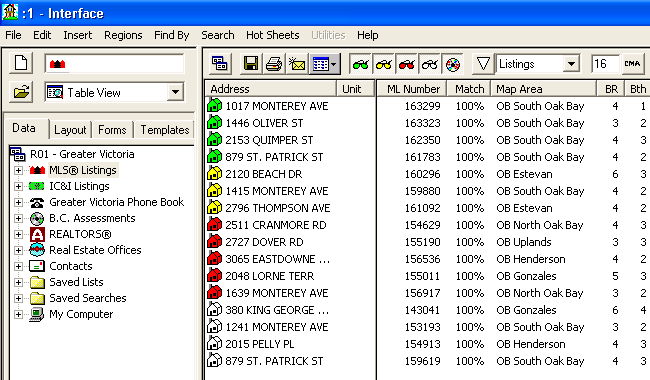Click the Save floppy disk toolbar icon
Viewport: 650px width, 380px height.
251,64
